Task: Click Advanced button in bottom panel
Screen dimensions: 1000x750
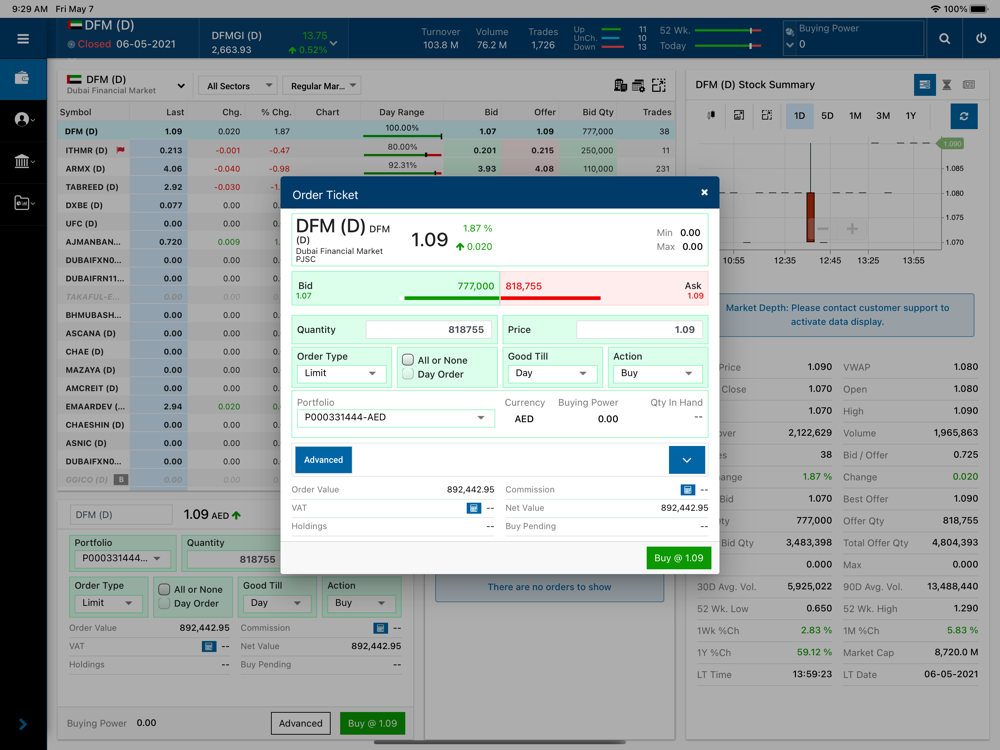Action: 300,723
